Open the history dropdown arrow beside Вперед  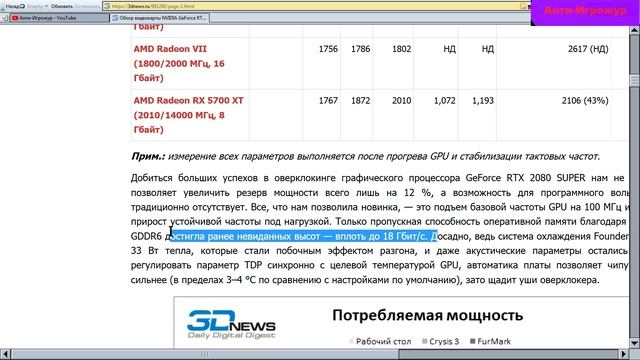(x=46, y=6)
